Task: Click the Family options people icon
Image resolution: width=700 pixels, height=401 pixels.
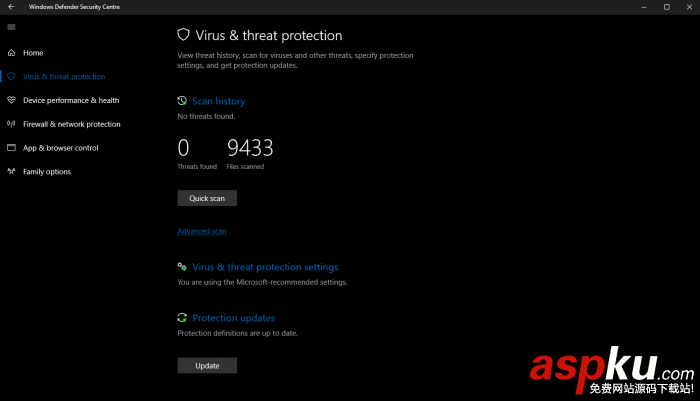Action: coord(11,172)
